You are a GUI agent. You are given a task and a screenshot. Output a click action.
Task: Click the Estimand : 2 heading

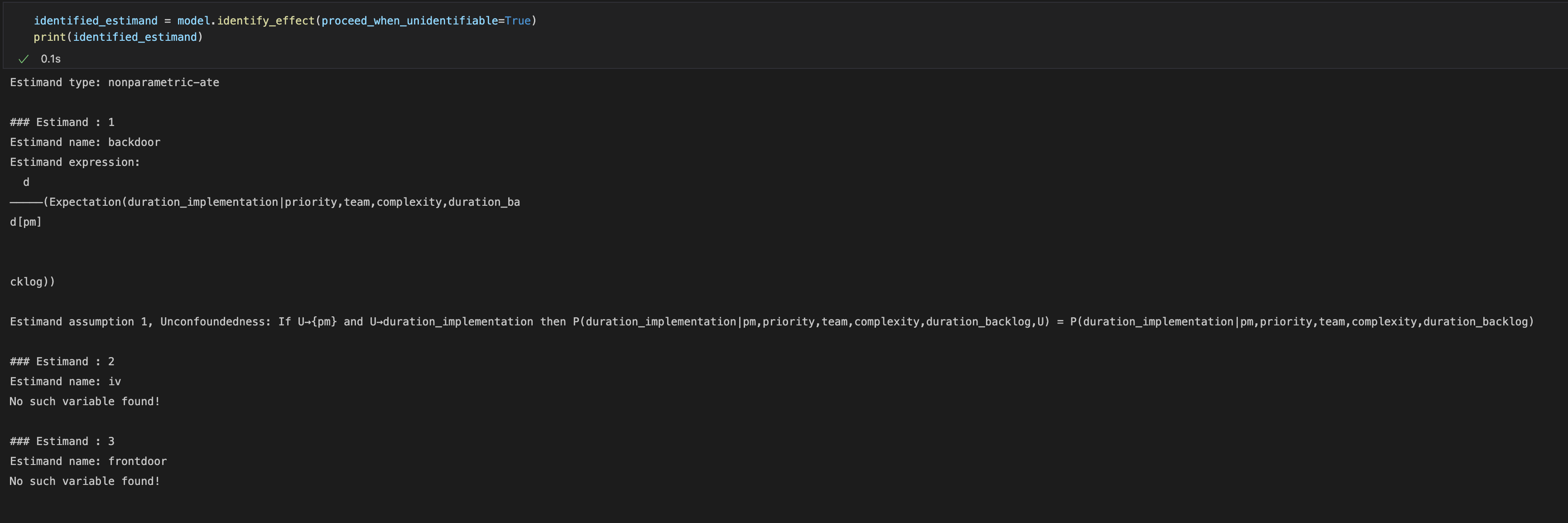coord(62,361)
